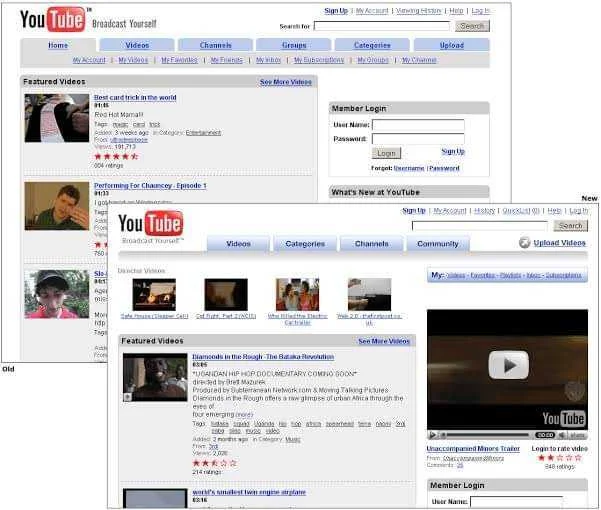Click the Upload Videos globe icon
Screen dimensions: 601x510
coord(524,243)
